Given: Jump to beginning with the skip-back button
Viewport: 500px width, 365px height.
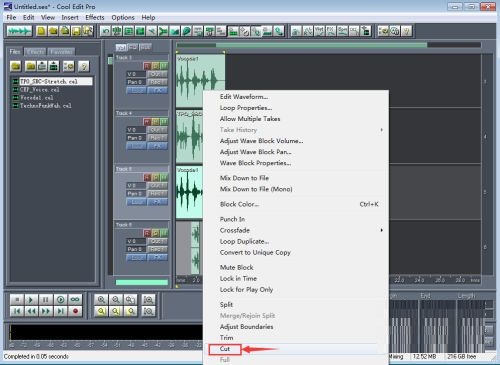Looking at the screenshot, I should coord(17,311).
